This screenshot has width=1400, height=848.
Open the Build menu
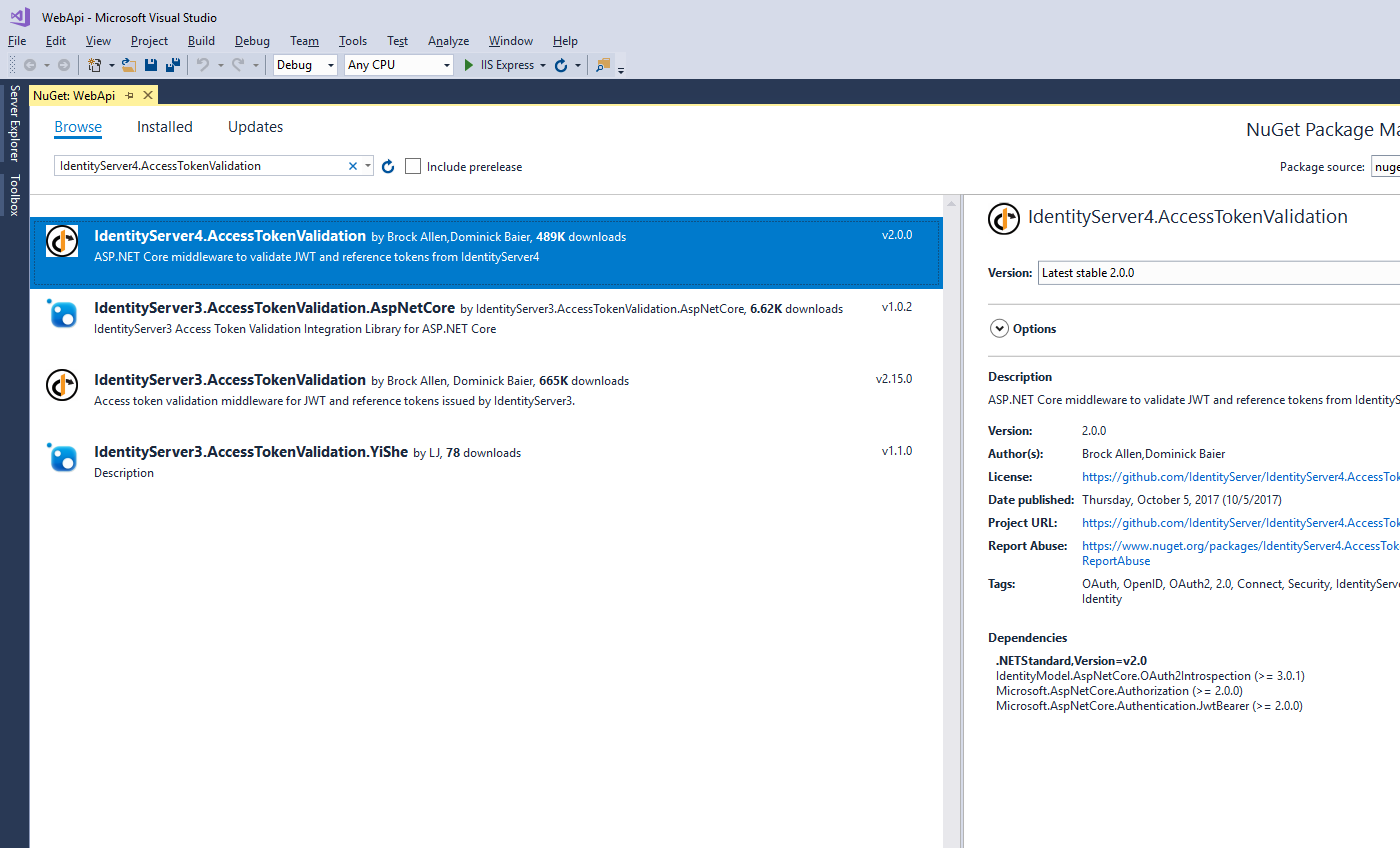click(201, 41)
